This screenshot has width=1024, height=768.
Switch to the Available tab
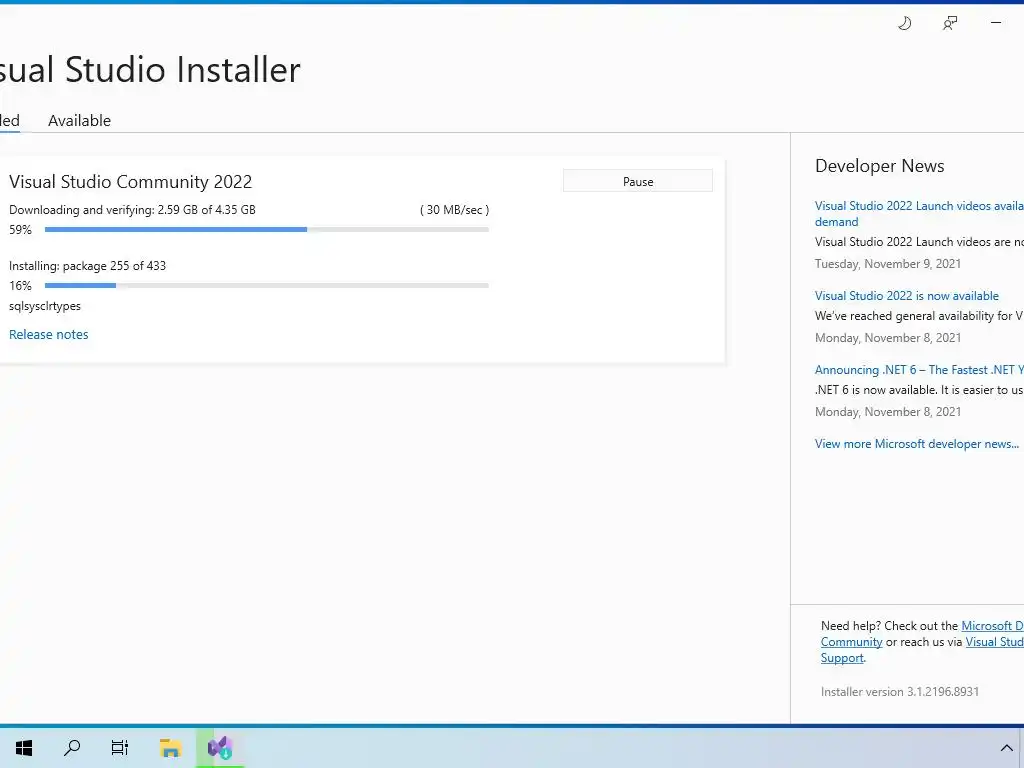79,120
